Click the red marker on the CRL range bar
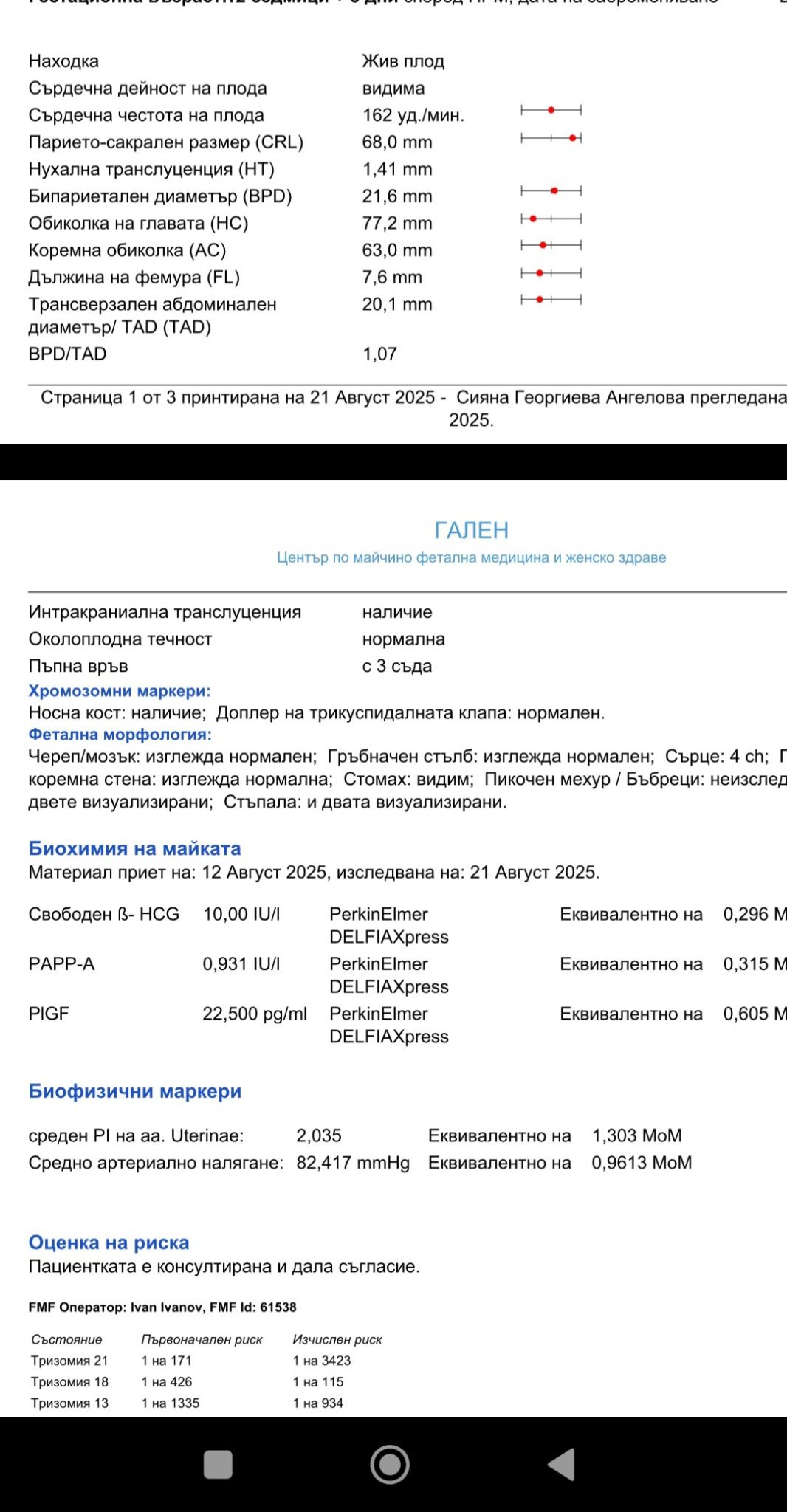This screenshot has width=787, height=1512. coord(573,138)
